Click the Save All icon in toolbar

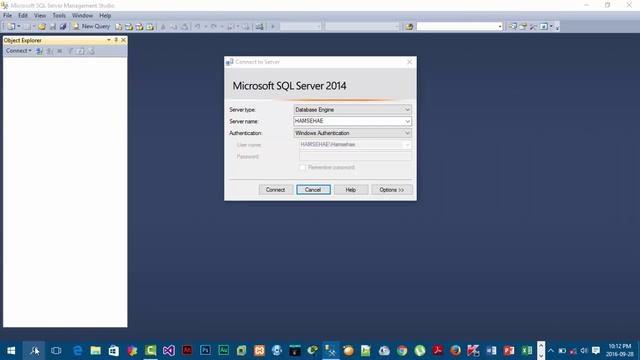pyautogui.click(x=63, y=27)
